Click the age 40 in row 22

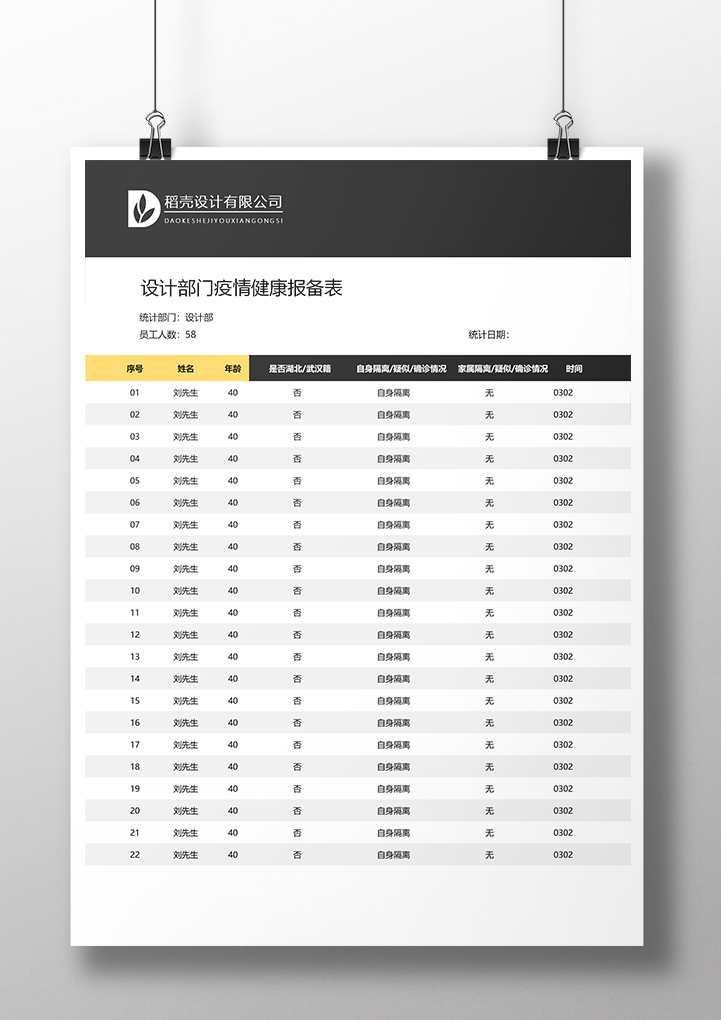pyautogui.click(x=233, y=855)
